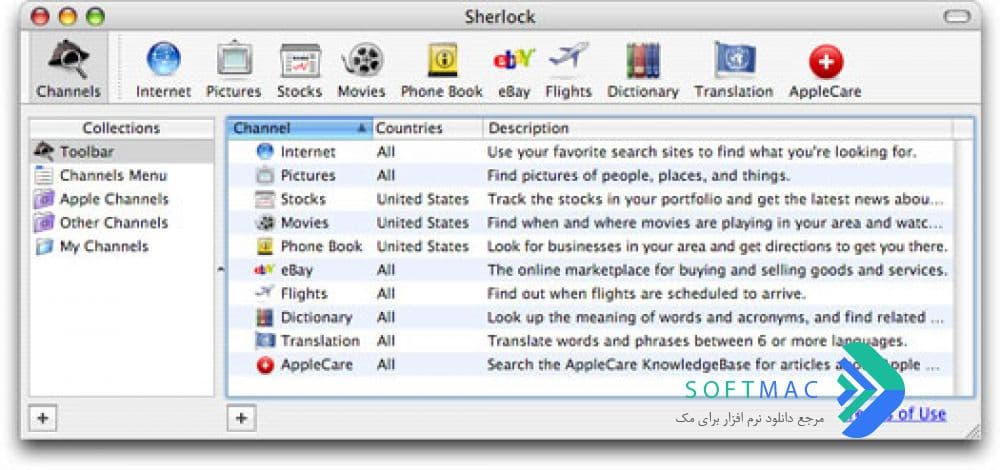This screenshot has width=1000, height=470.
Task: Zoom the Sherlock window with green button
Action: 96,17
